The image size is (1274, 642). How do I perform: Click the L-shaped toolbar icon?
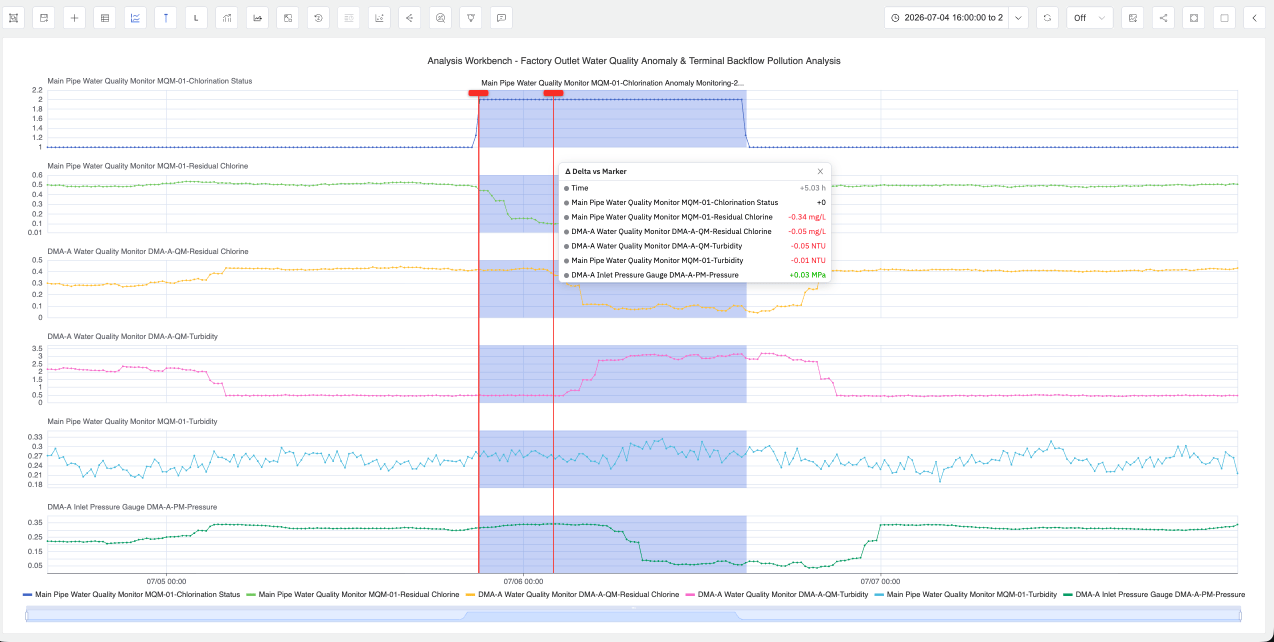click(196, 18)
